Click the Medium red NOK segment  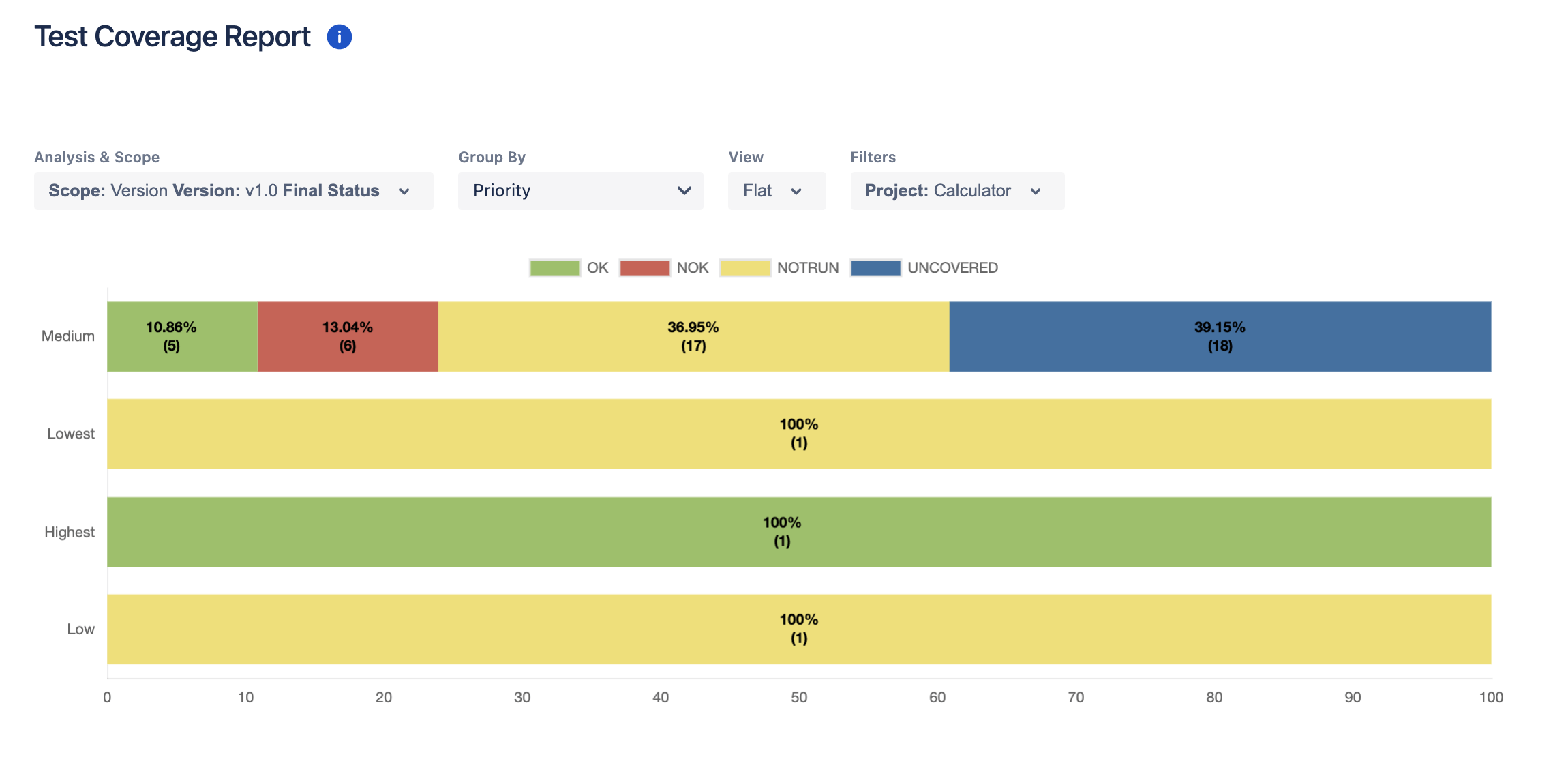pos(347,336)
